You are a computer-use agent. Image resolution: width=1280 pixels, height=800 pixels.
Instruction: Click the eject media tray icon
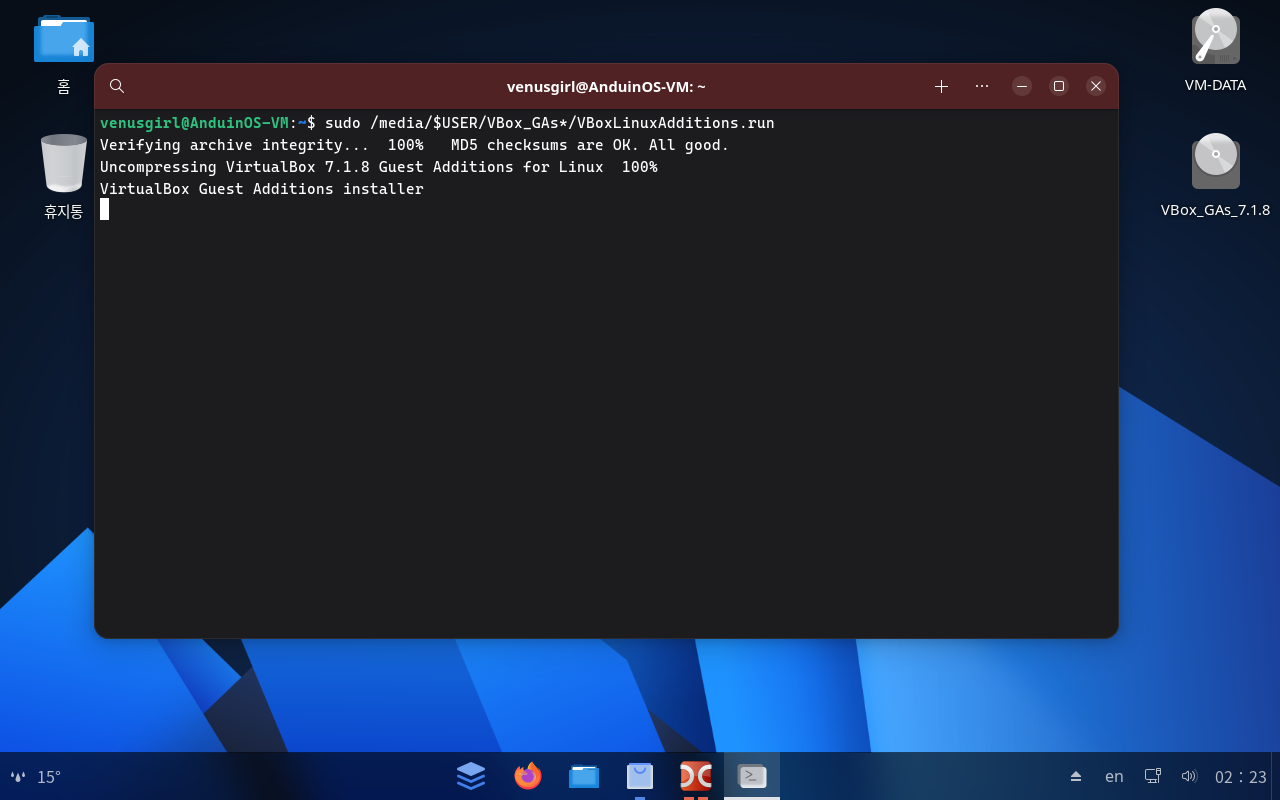click(1076, 776)
